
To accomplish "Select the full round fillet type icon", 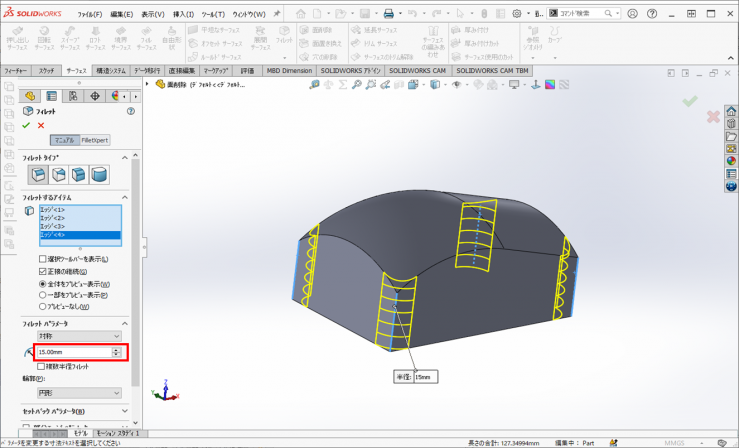I will click(x=99, y=175).
